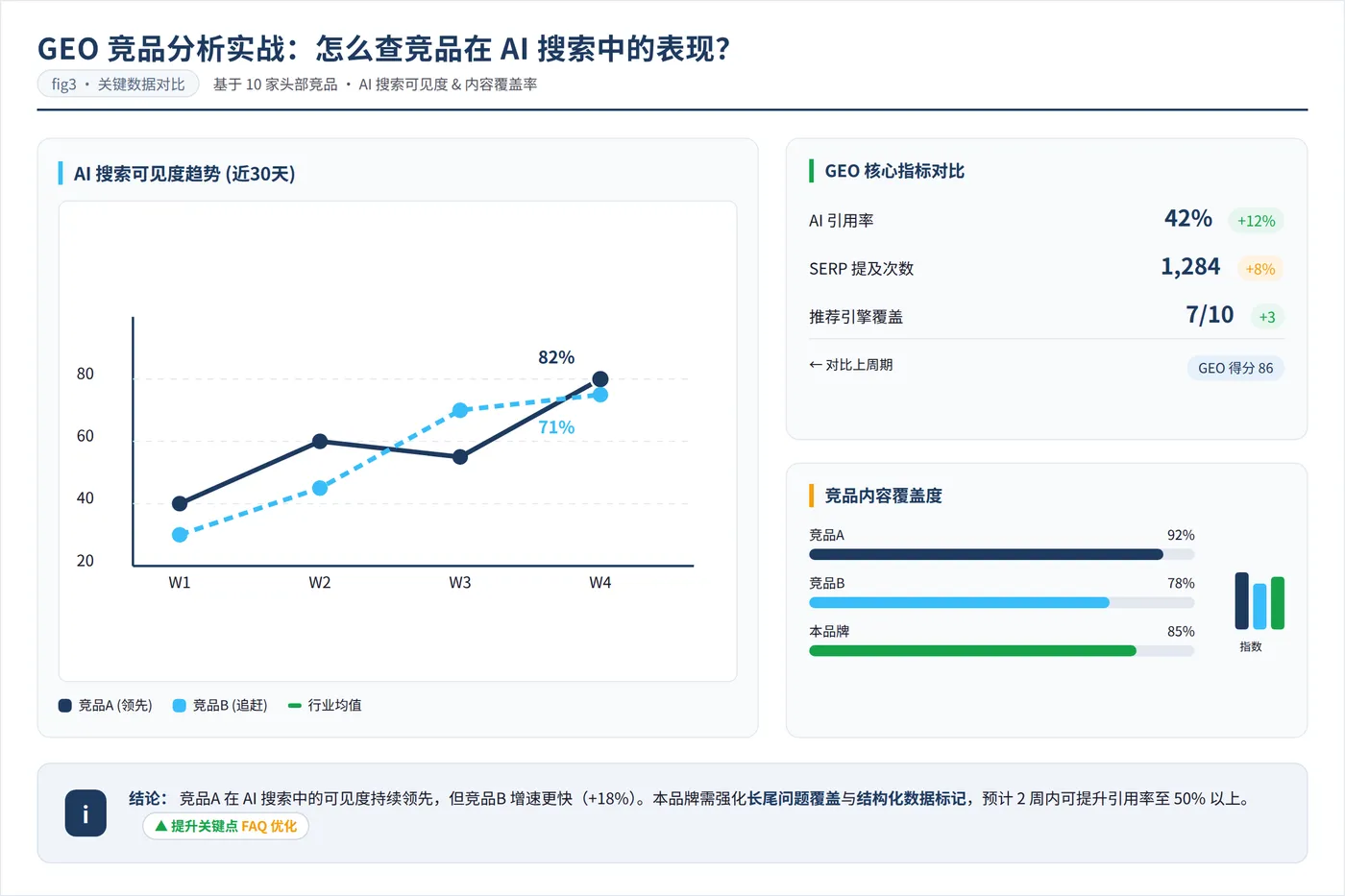Click the ← 对比上周期 link

[x=851, y=365]
